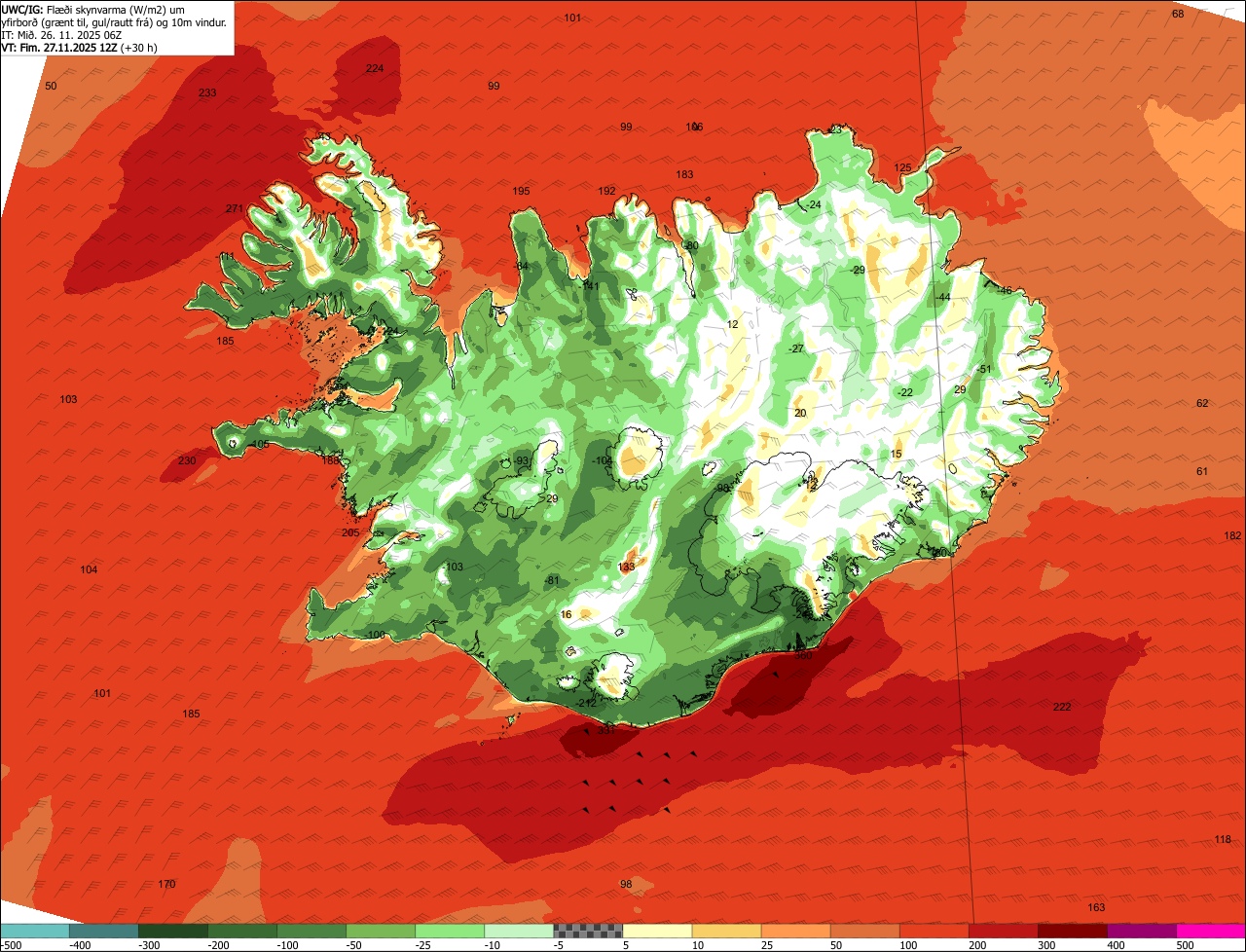Select the -50 to -25 legend swatch

coord(381,931)
